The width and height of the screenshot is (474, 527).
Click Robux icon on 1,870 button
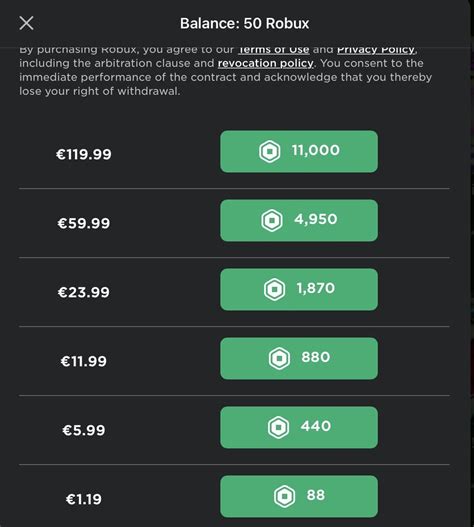click(274, 289)
